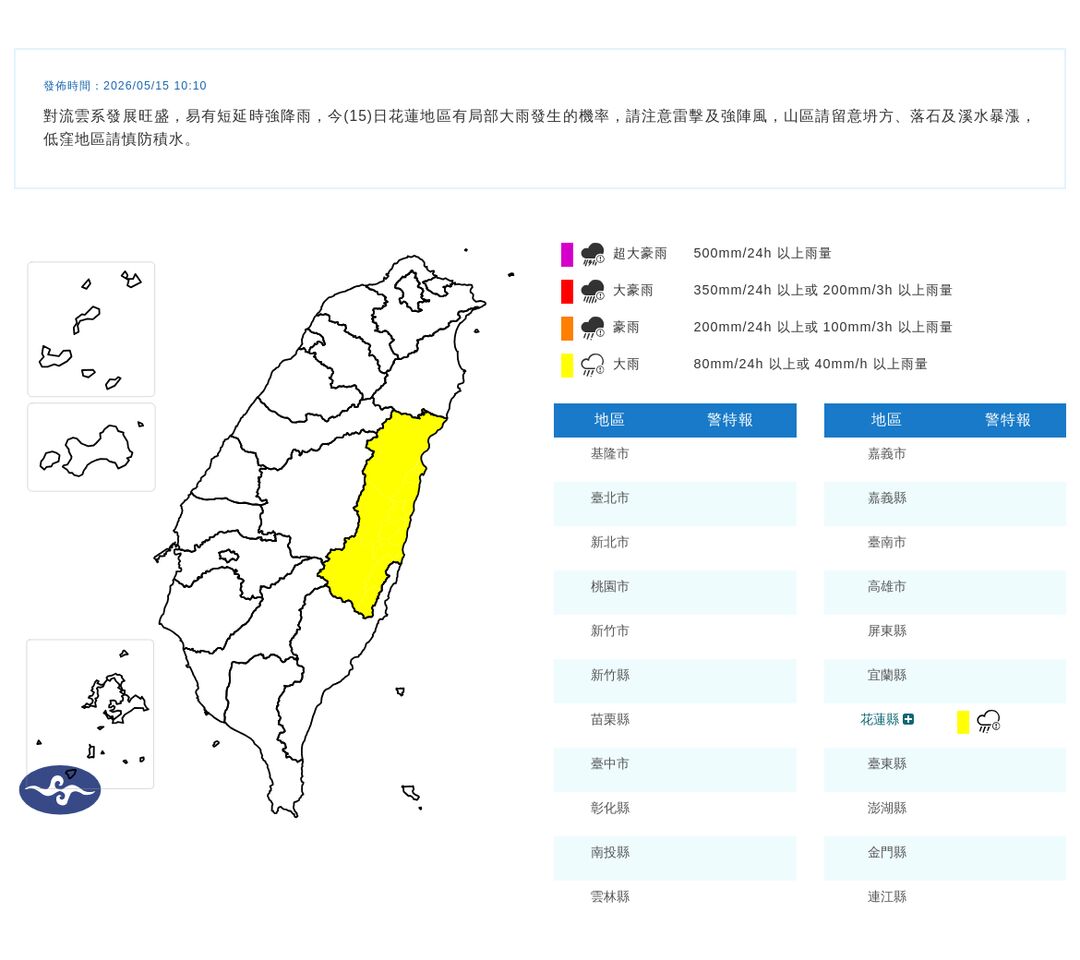The image size is (1080, 960).
Task: Click the 350mm/24h rainfall threshold text
Action: [822, 290]
